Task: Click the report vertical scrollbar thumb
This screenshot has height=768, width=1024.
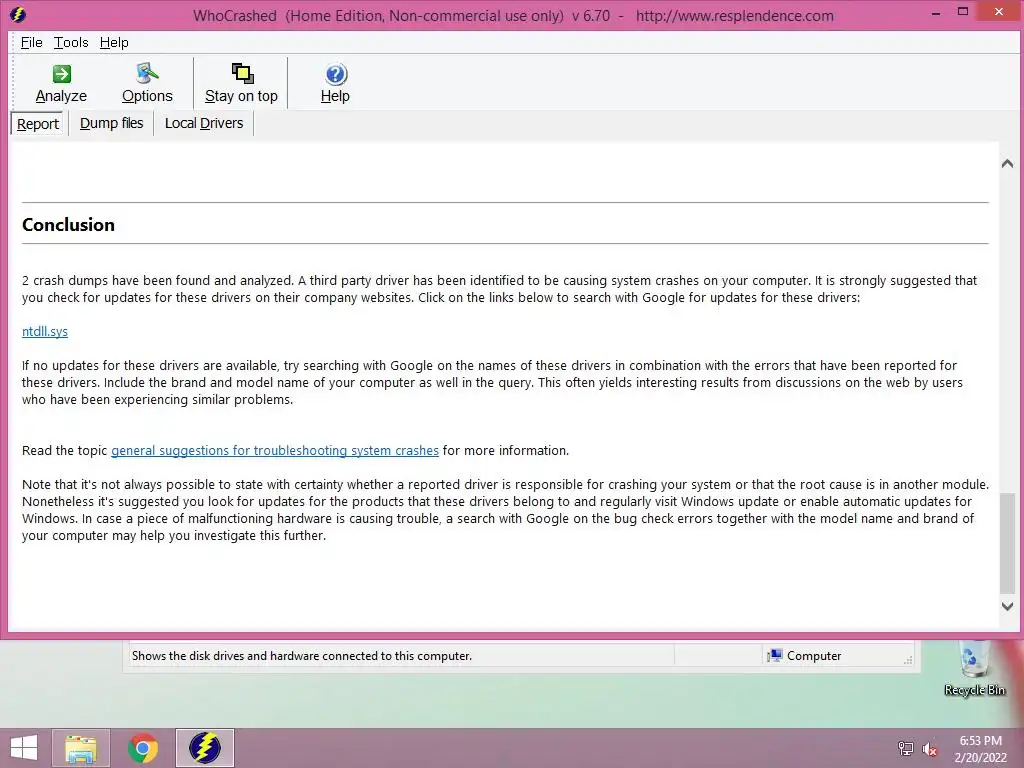Action: pyautogui.click(x=1008, y=543)
